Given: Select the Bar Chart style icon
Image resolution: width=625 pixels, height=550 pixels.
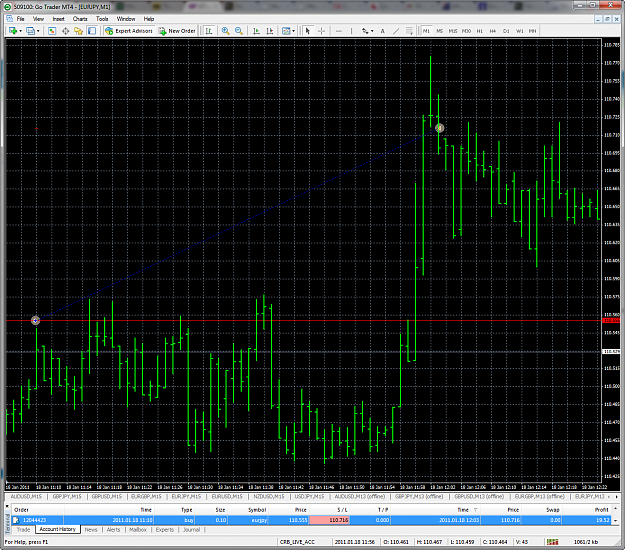Looking at the screenshot, I should pos(209,31).
